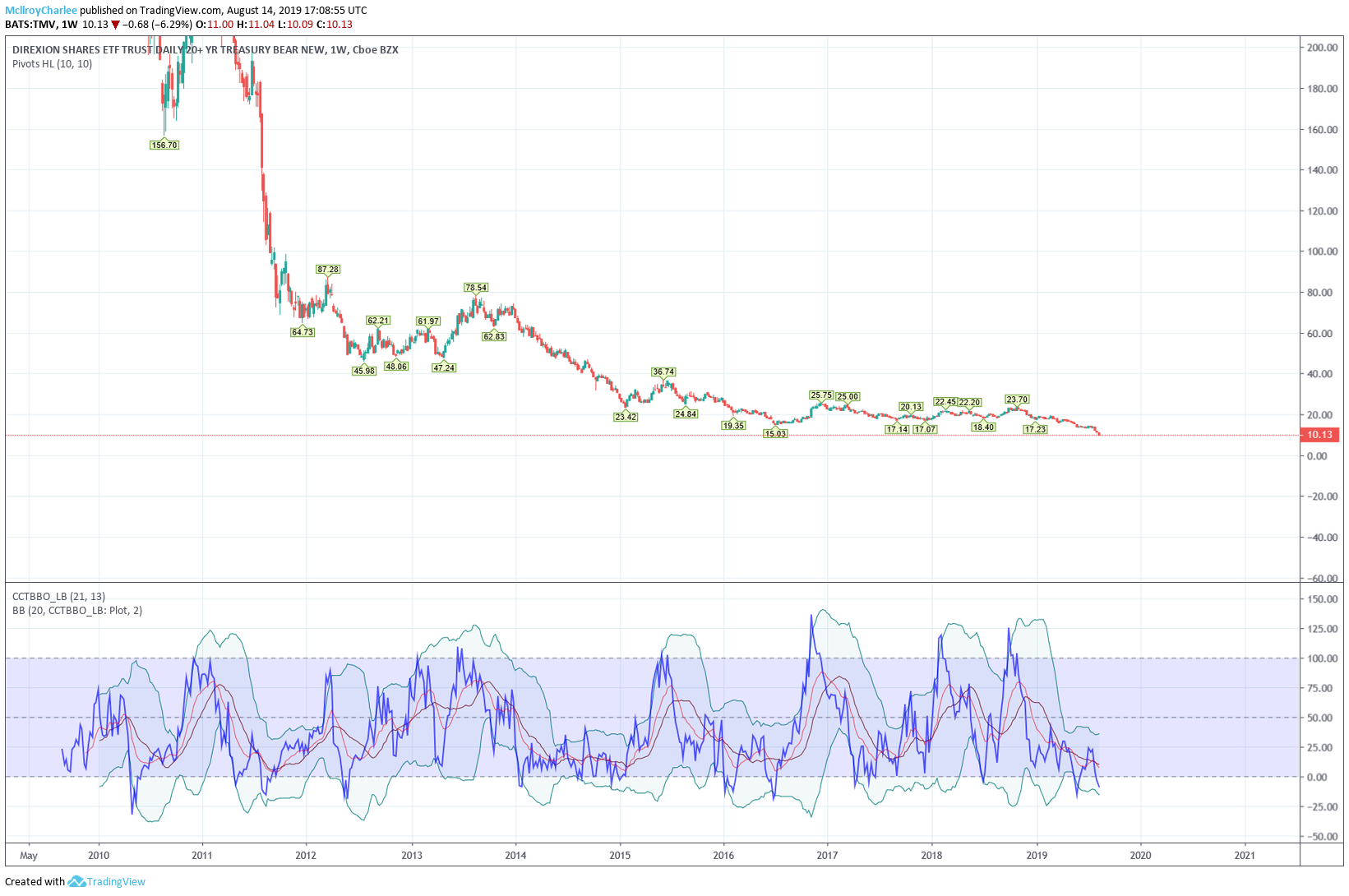Click the May label on time axis
The height and width of the screenshot is (896, 1349).
click(x=29, y=855)
